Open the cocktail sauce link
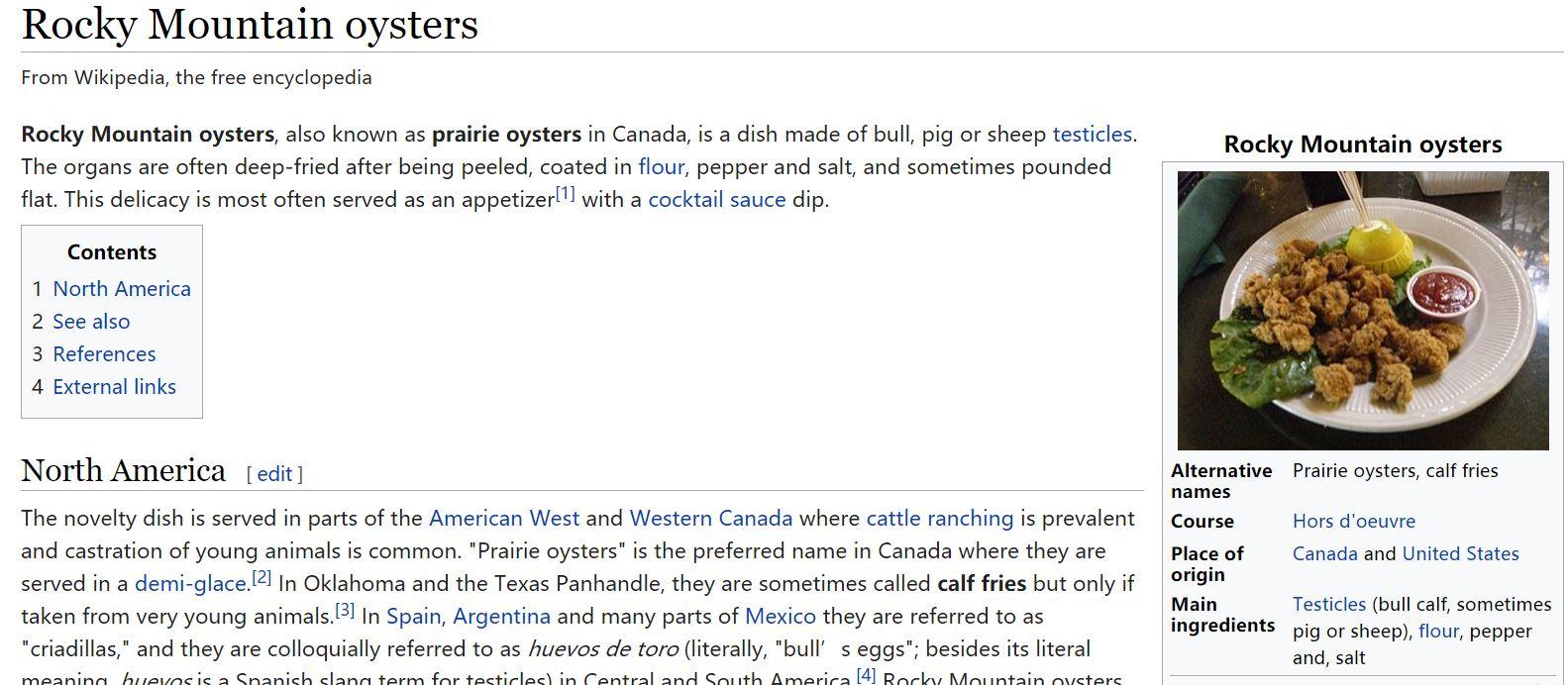 [x=716, y=199]
